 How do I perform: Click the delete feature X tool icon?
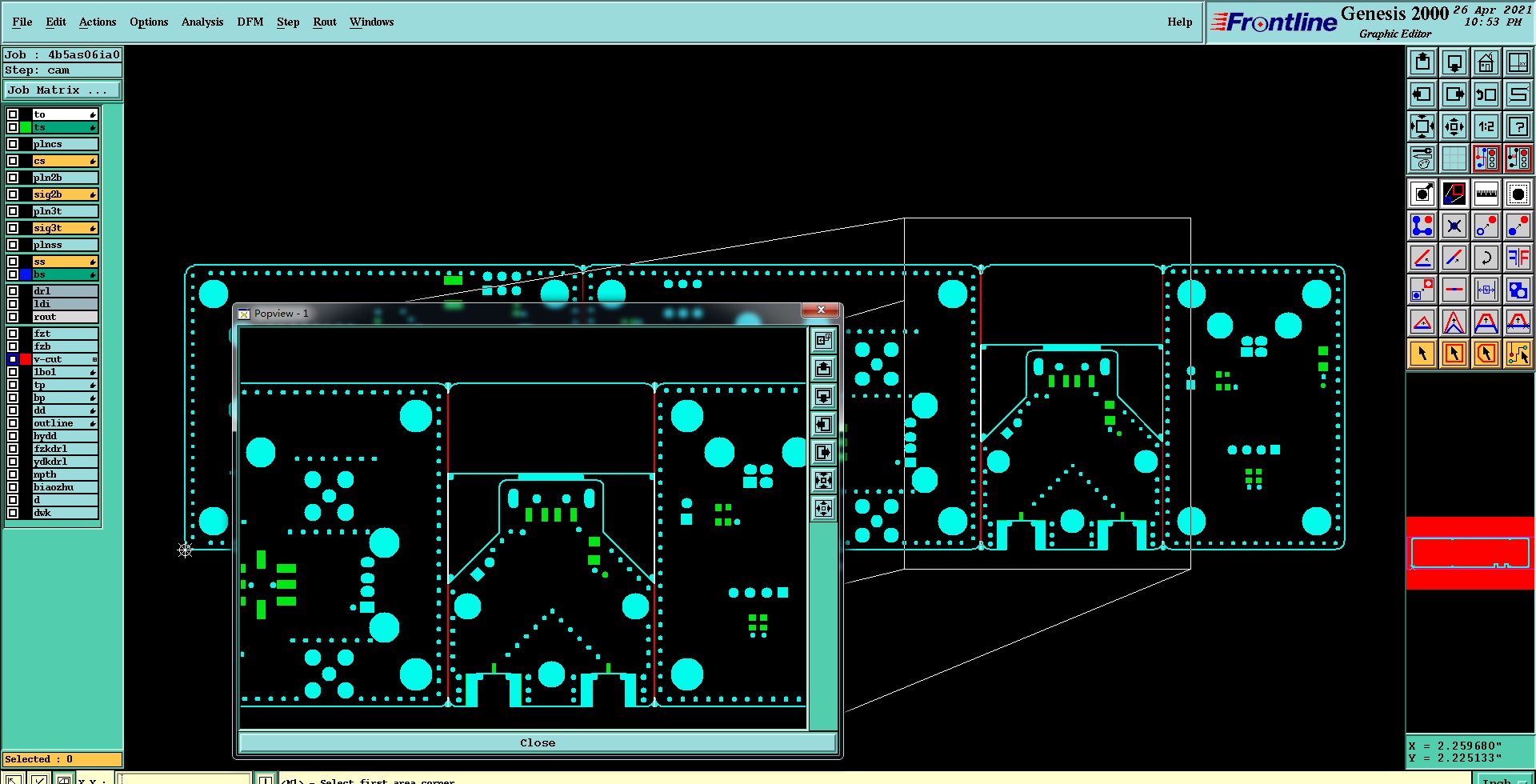point(1454,226)
